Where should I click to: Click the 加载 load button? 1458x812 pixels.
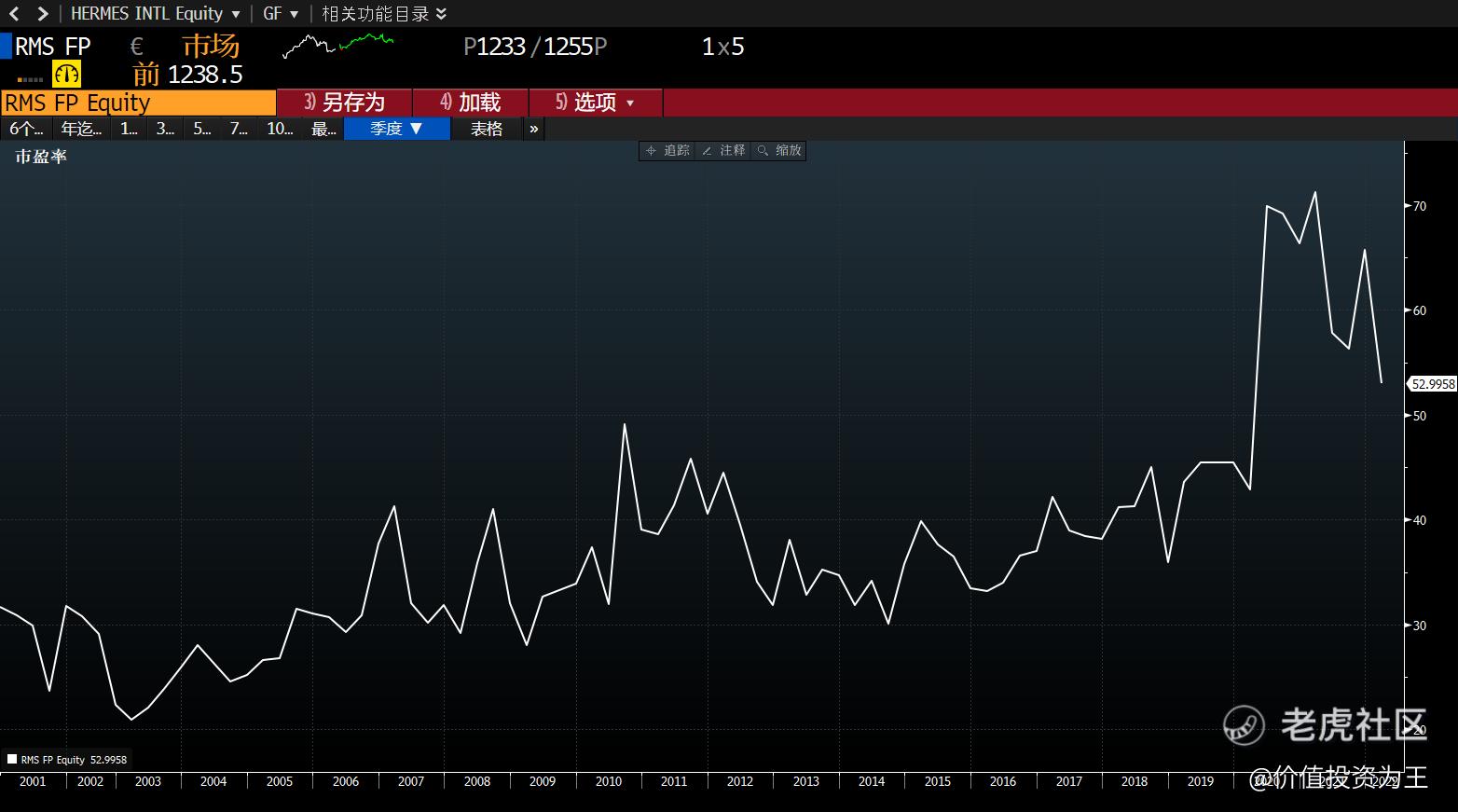[471, 103]
